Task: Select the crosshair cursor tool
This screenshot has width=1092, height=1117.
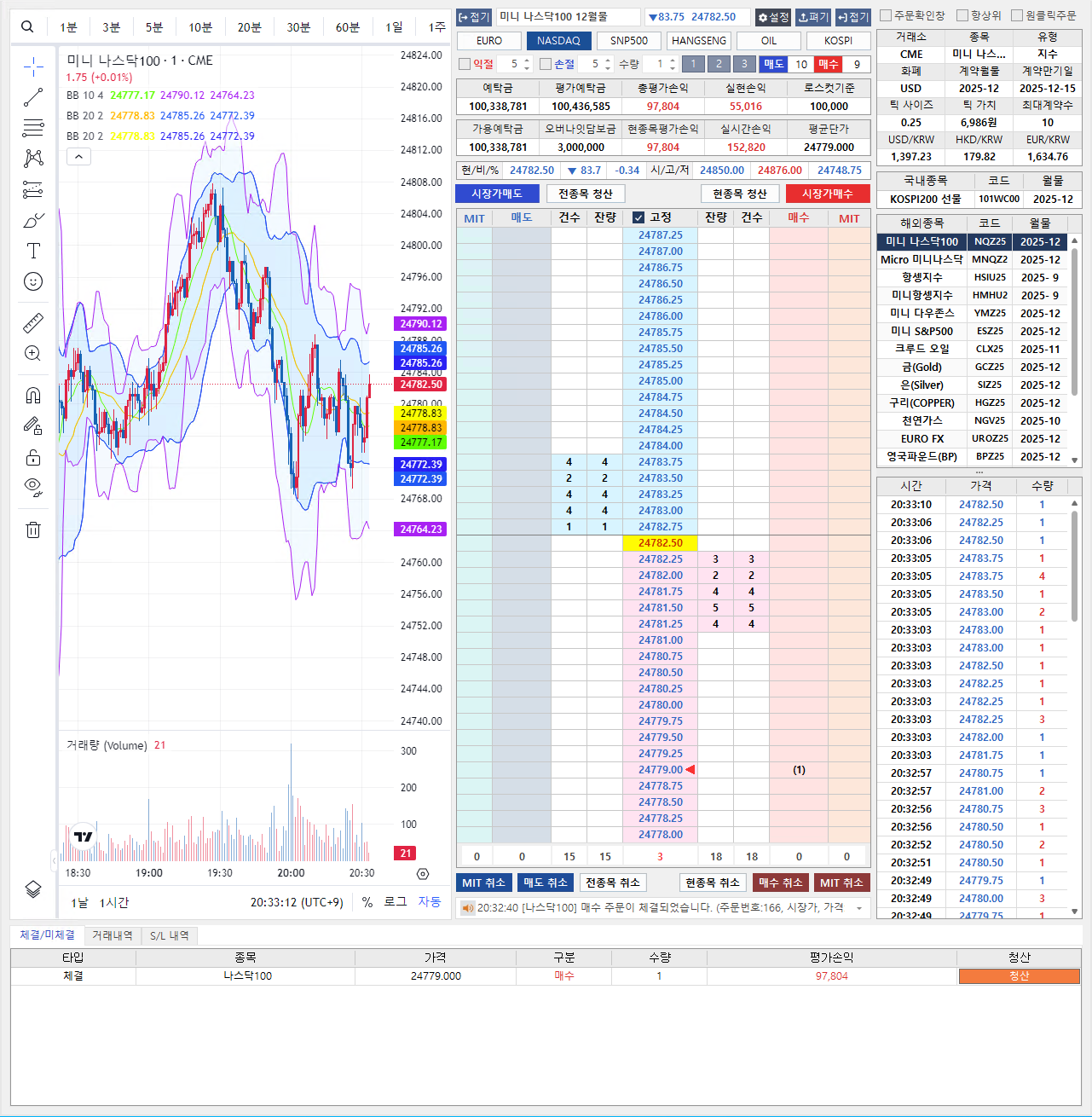Action: [33, 66]
